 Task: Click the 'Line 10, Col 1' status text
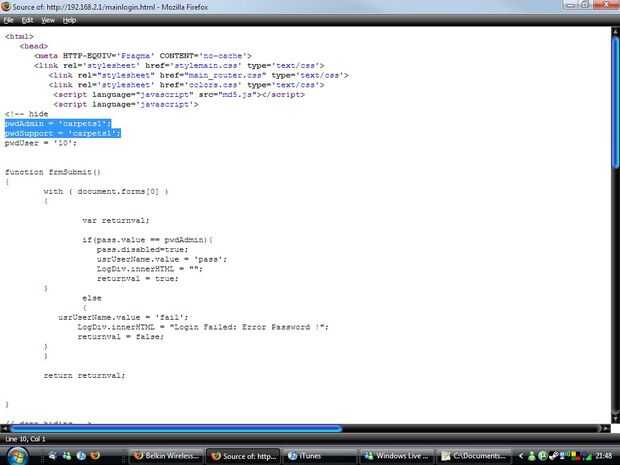[x=25, y=439]
